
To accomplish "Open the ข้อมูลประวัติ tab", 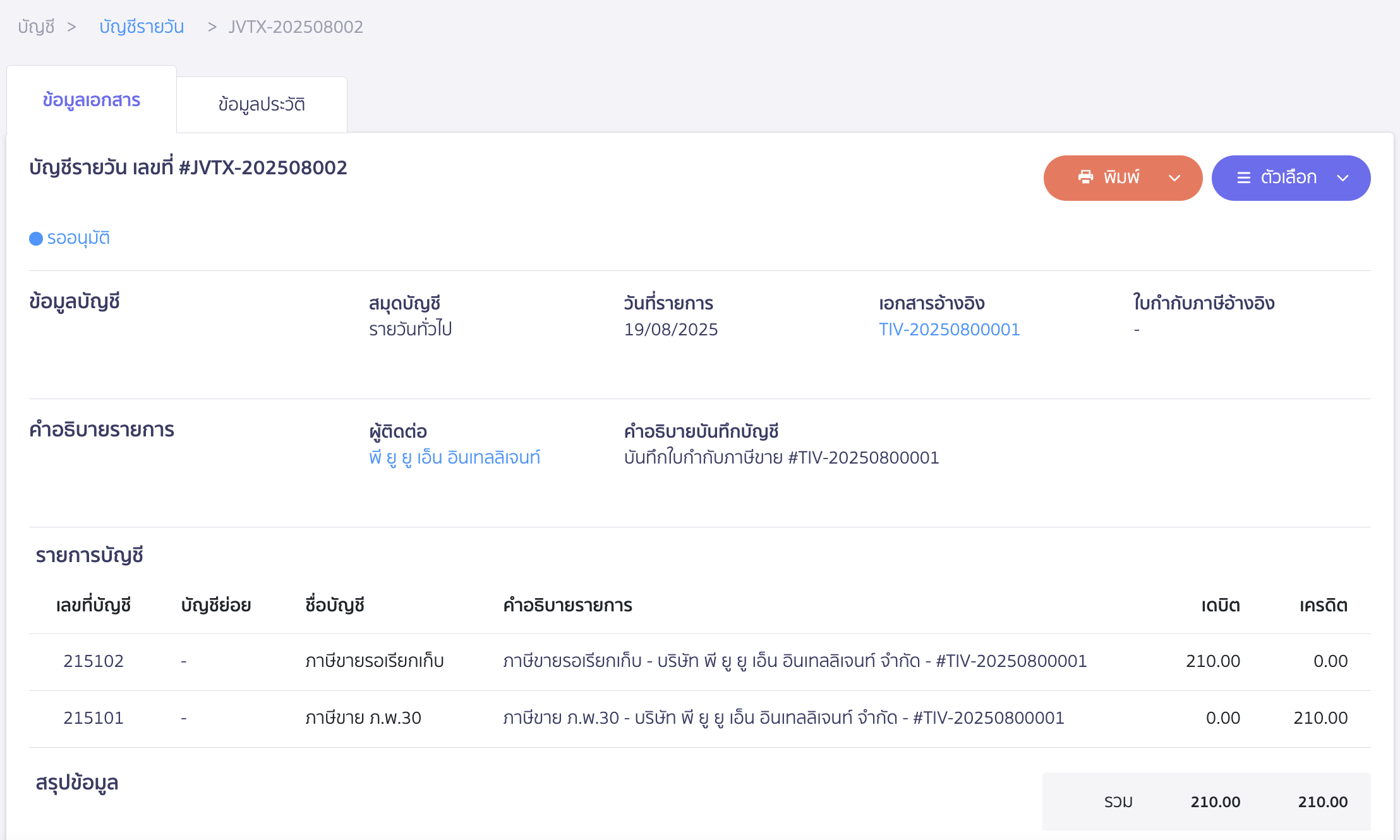I will click(x=262, y=104).
